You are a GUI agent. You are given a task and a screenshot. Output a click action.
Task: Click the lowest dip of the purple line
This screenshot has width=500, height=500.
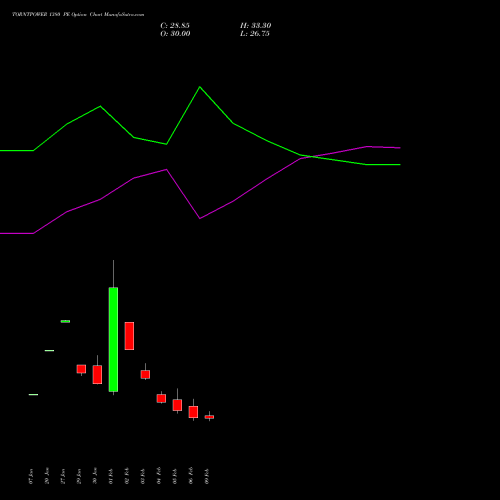tap(200, 218)
